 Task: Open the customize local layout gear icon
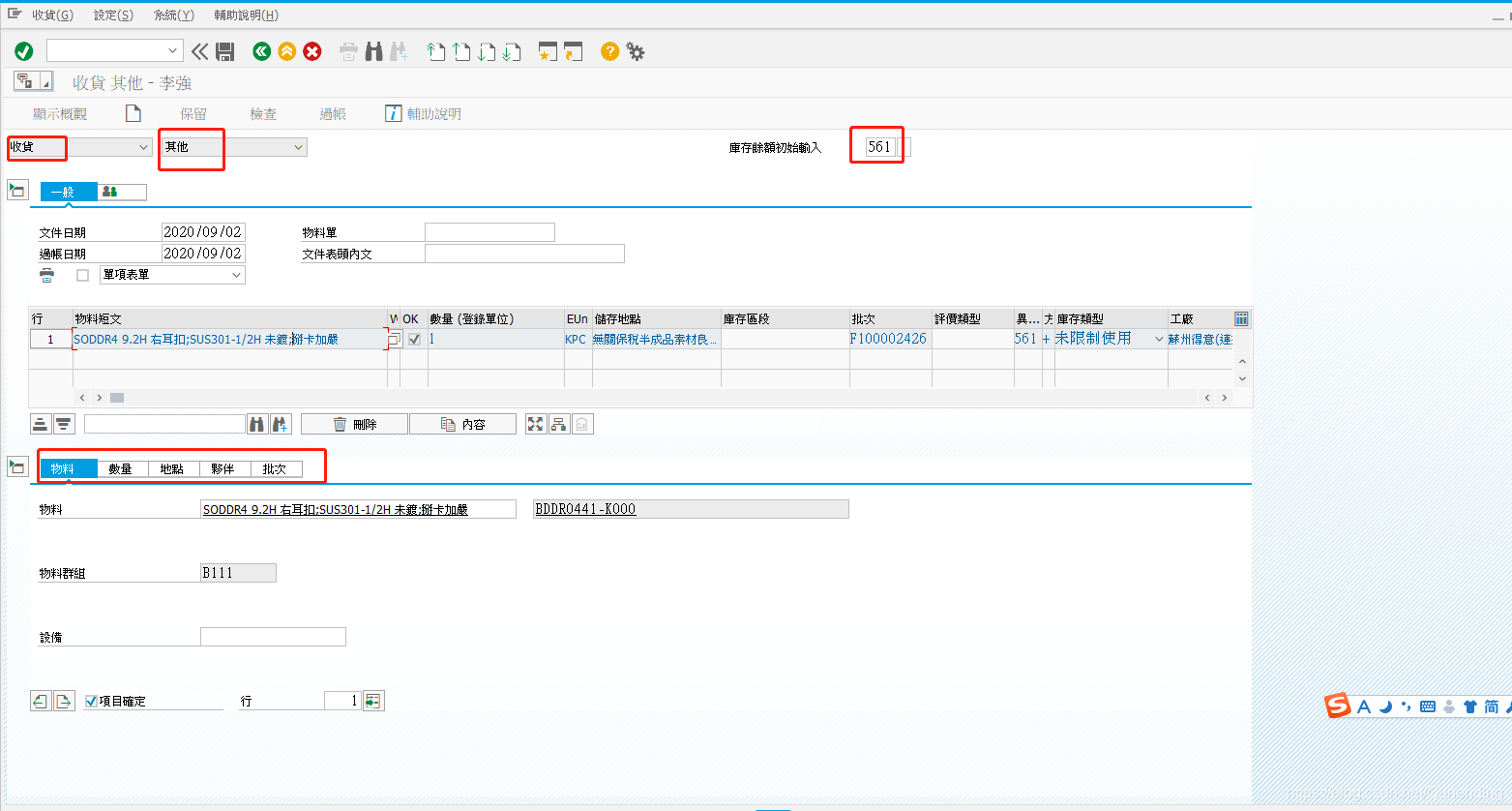point(636,51)
